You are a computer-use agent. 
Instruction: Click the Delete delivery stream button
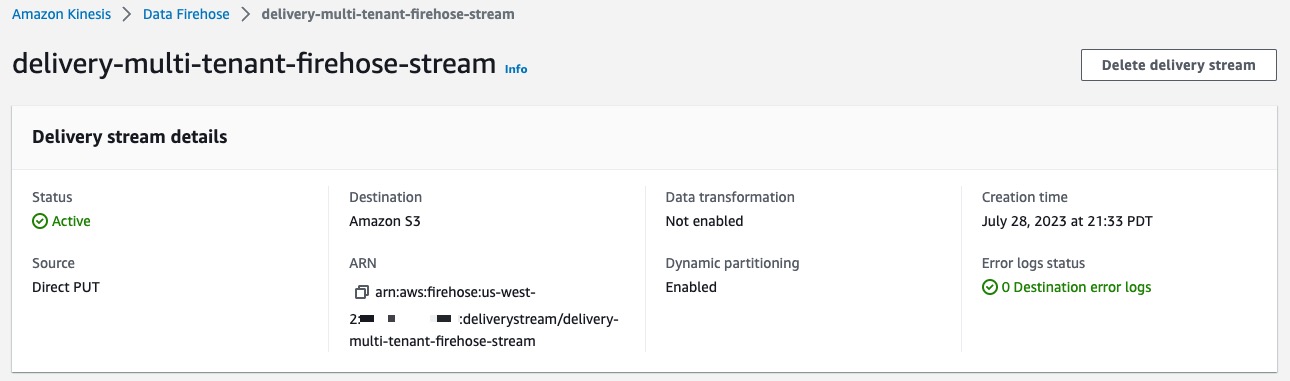(1178, 65)
